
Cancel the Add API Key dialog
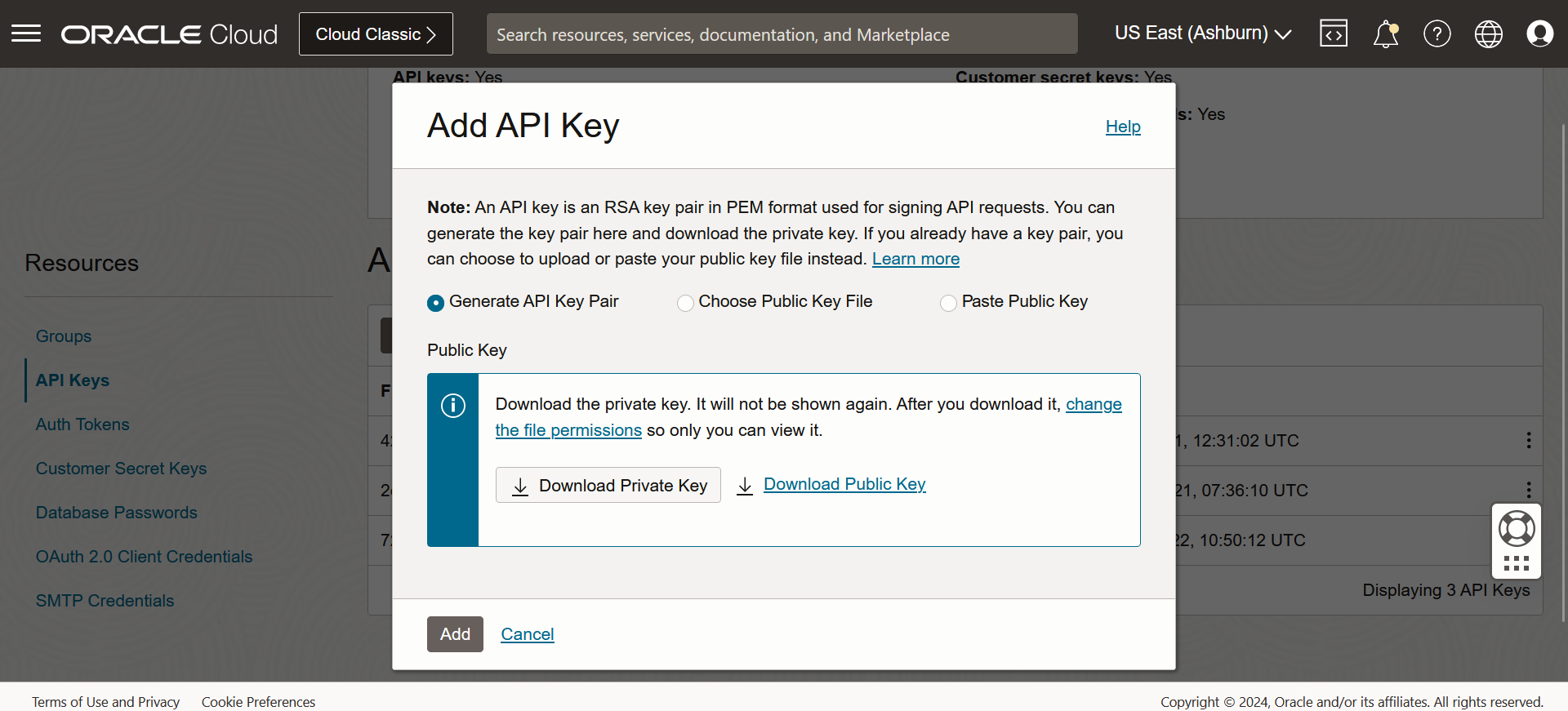(x=528, y=634)
